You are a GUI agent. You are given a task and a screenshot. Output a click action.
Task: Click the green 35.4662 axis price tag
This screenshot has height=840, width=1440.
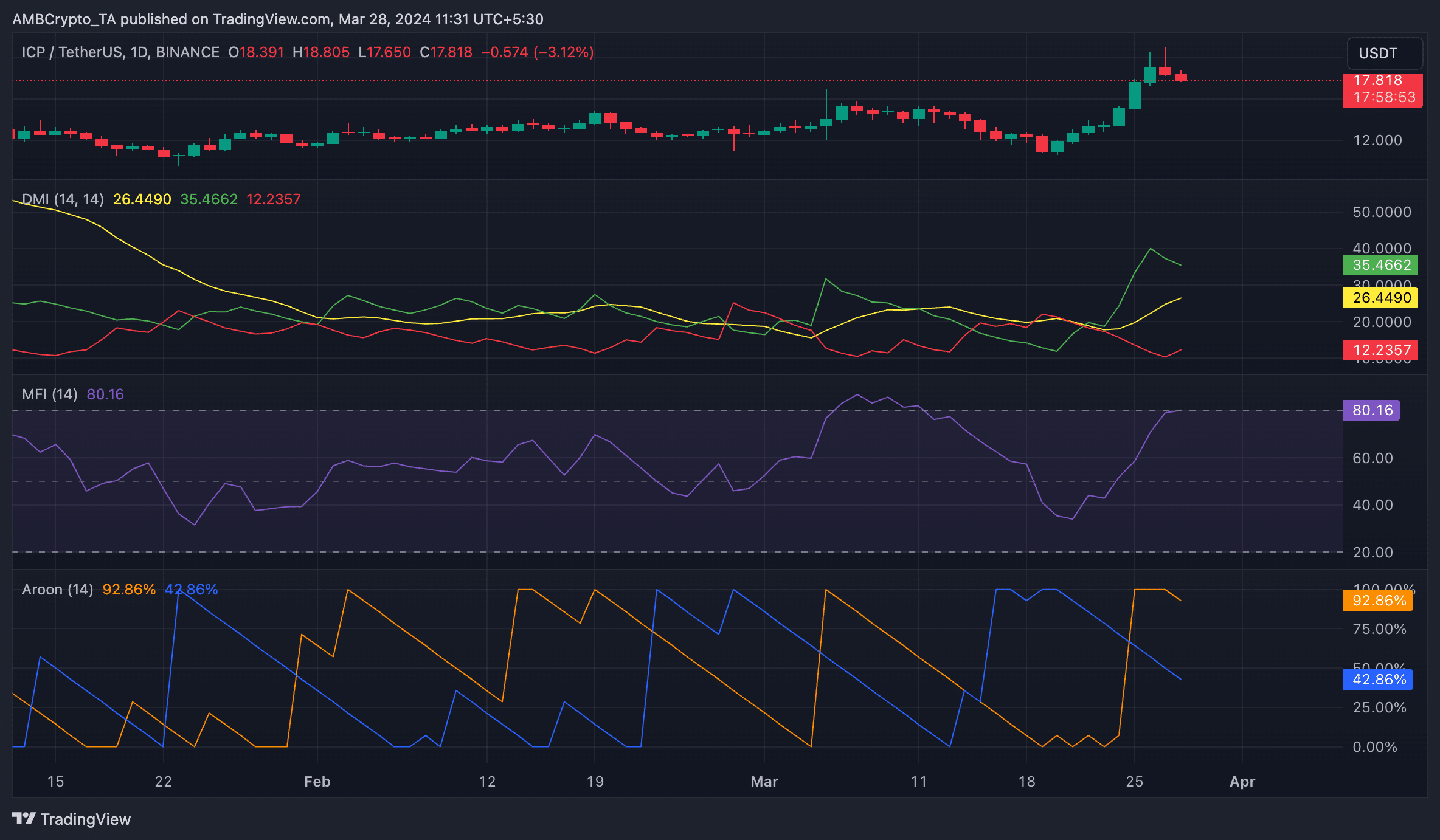click(1380, 265)
